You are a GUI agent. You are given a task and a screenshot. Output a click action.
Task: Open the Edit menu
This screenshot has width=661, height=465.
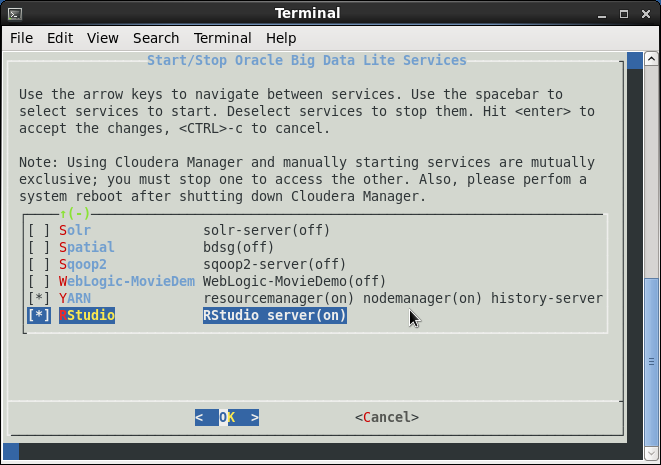[x=60, y=38]
